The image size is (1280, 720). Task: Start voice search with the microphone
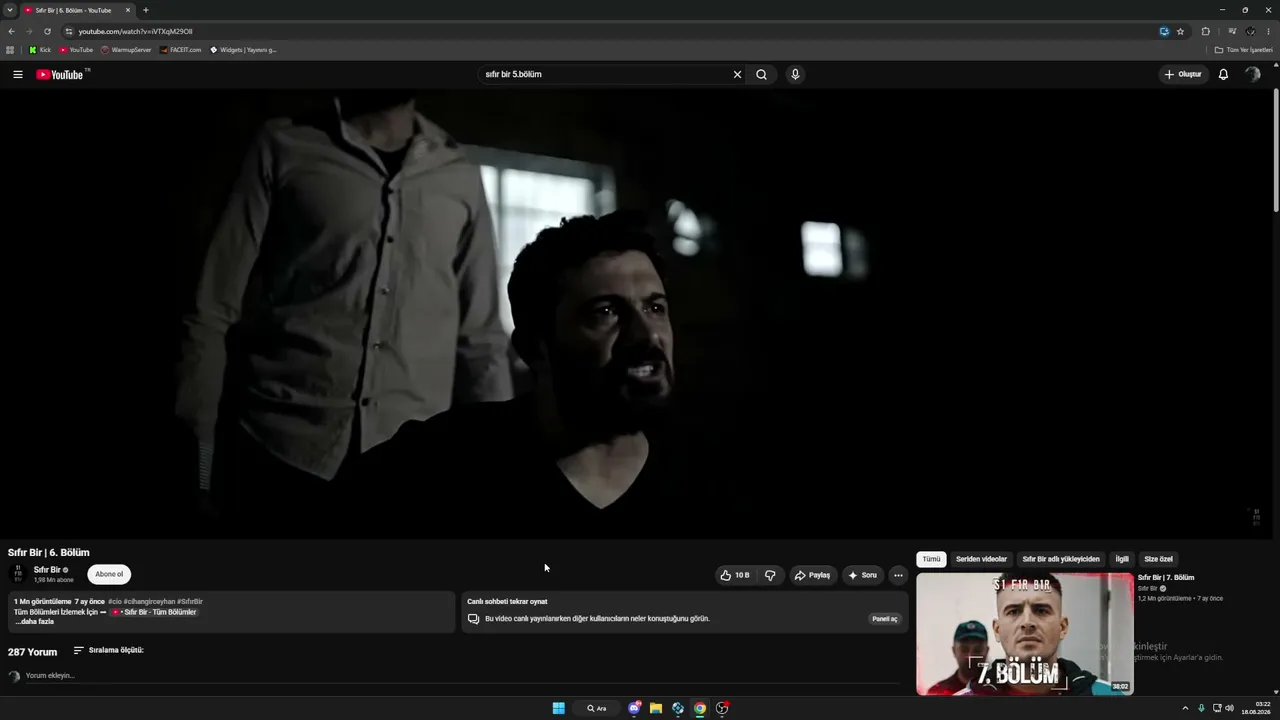pyautogui.click(x=795, y=74)
